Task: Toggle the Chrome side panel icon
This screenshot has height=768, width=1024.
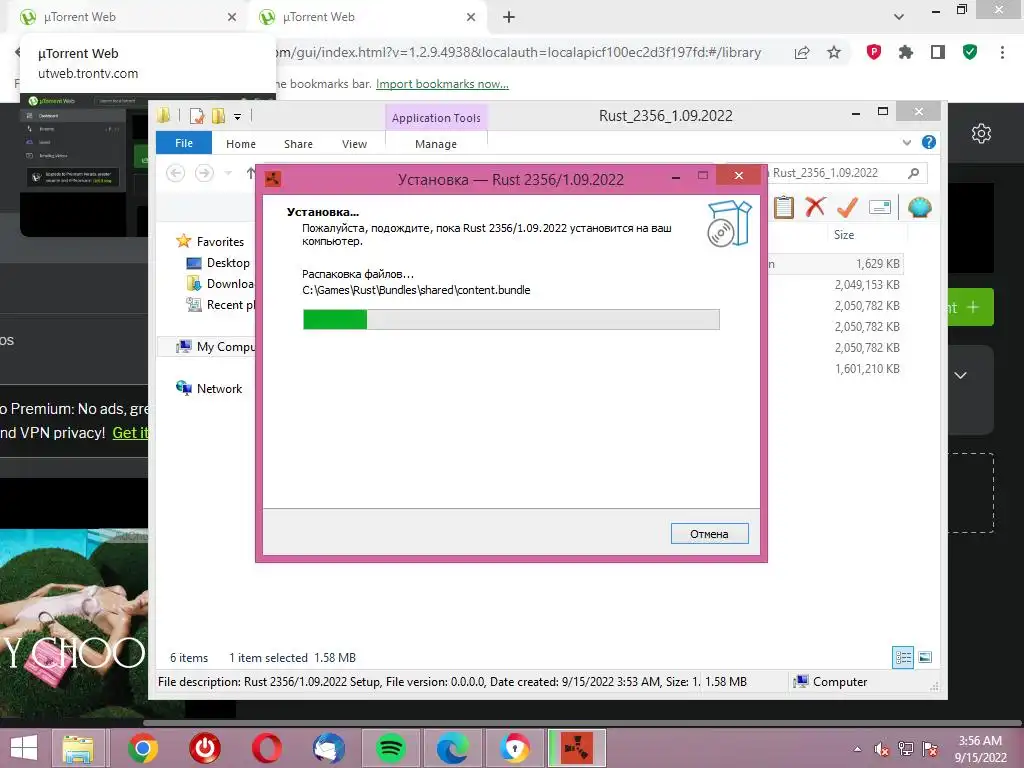Action: [938, 52]
